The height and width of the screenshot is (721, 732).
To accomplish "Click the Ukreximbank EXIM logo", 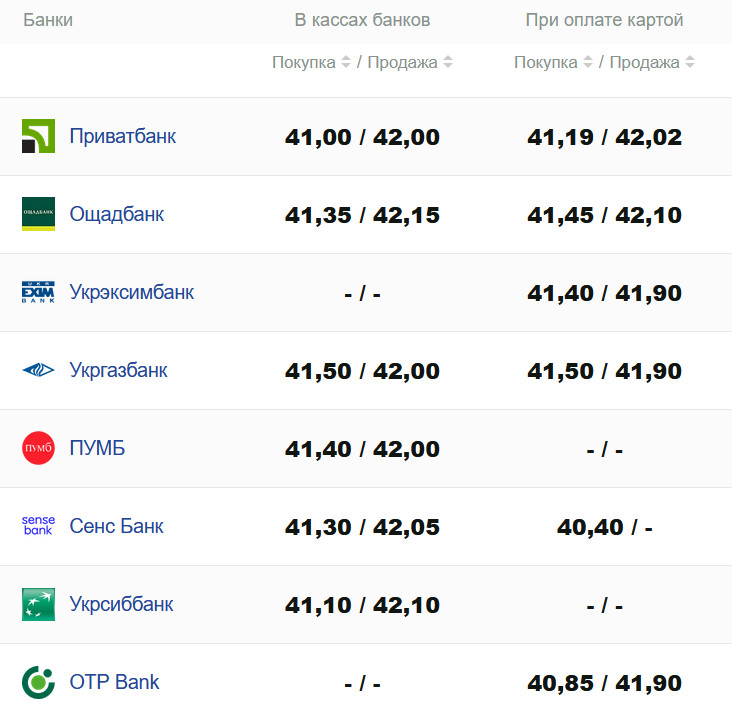I will tap(38, 292).
